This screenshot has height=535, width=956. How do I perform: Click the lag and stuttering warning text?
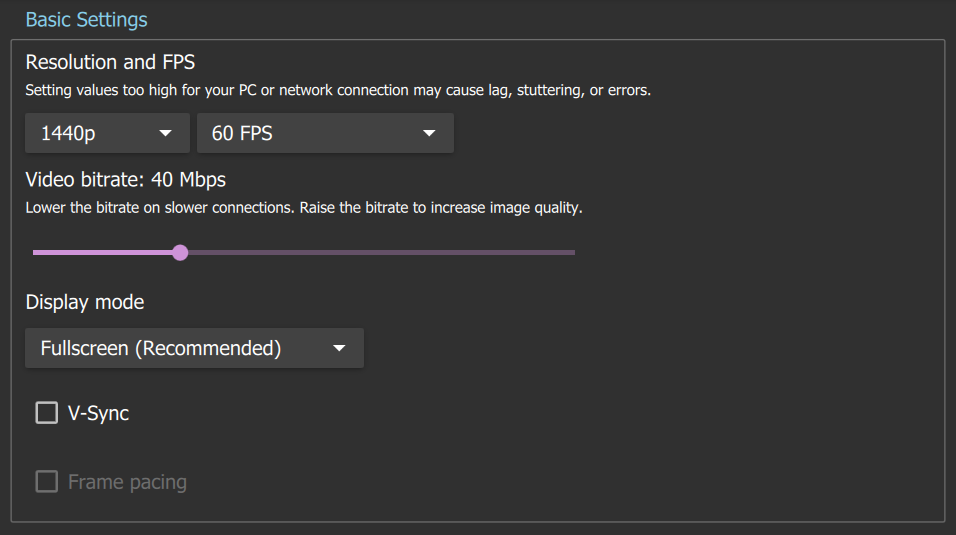[338, 90]
